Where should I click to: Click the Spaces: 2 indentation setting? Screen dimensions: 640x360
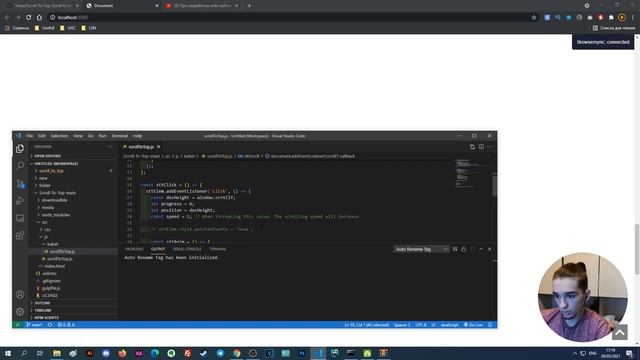pyautogui.click(x=402, y=325)
